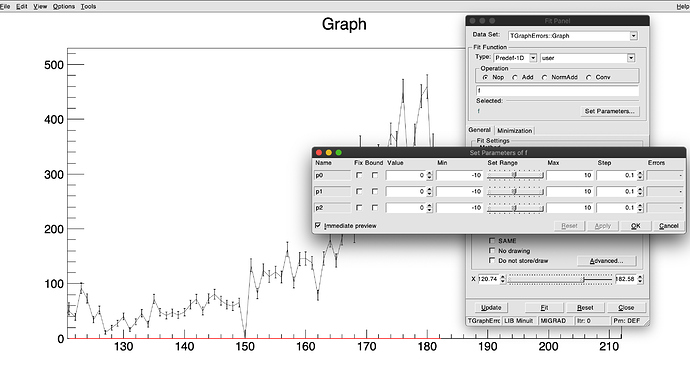Click the X minimum 120.74 stepper arrows
Screen dimensions: 690x372
pyautogui.click(x=503, y=279)
